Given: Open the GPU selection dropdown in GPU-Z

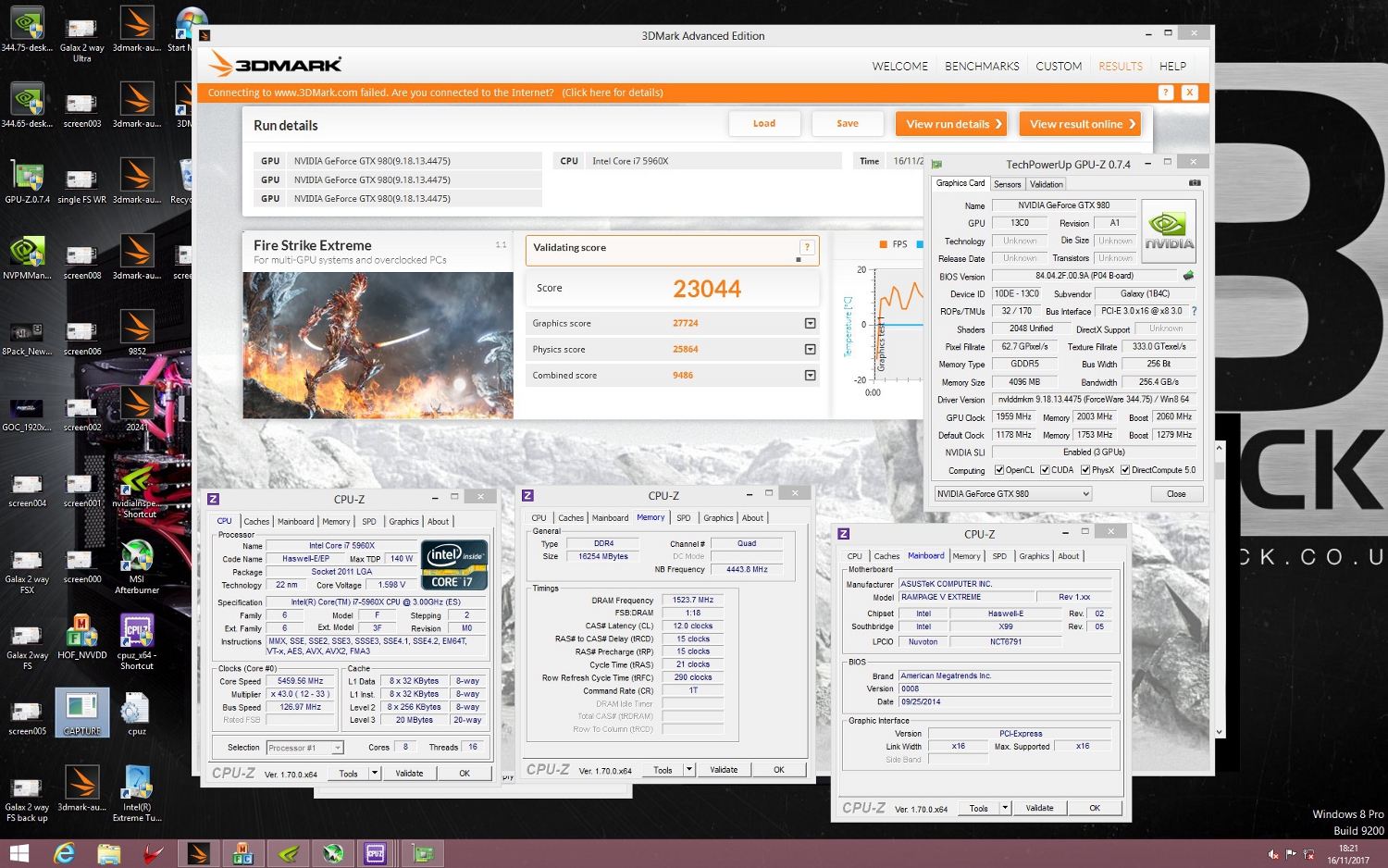Looking at the screenshot, I should click(1013, 493).
